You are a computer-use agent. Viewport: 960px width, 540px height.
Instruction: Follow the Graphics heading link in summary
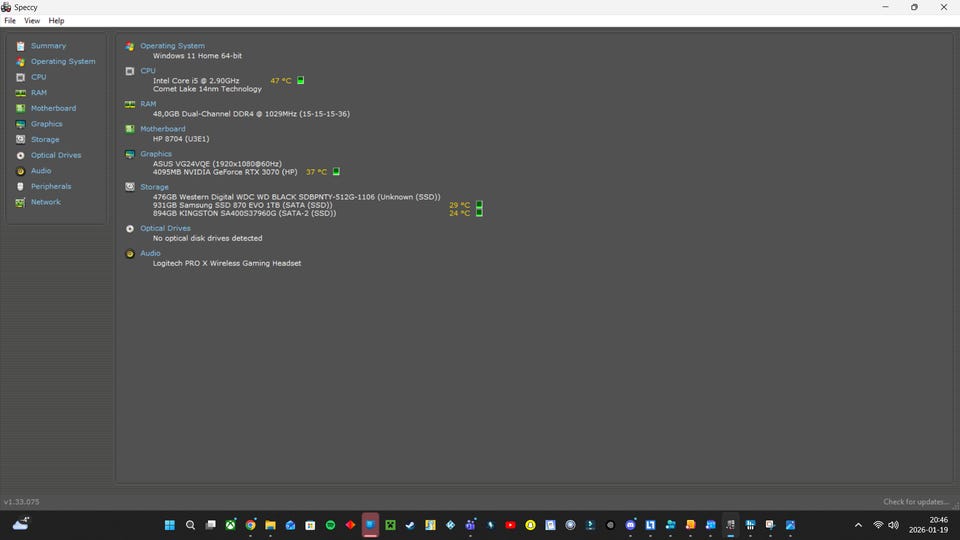point(156,154)
